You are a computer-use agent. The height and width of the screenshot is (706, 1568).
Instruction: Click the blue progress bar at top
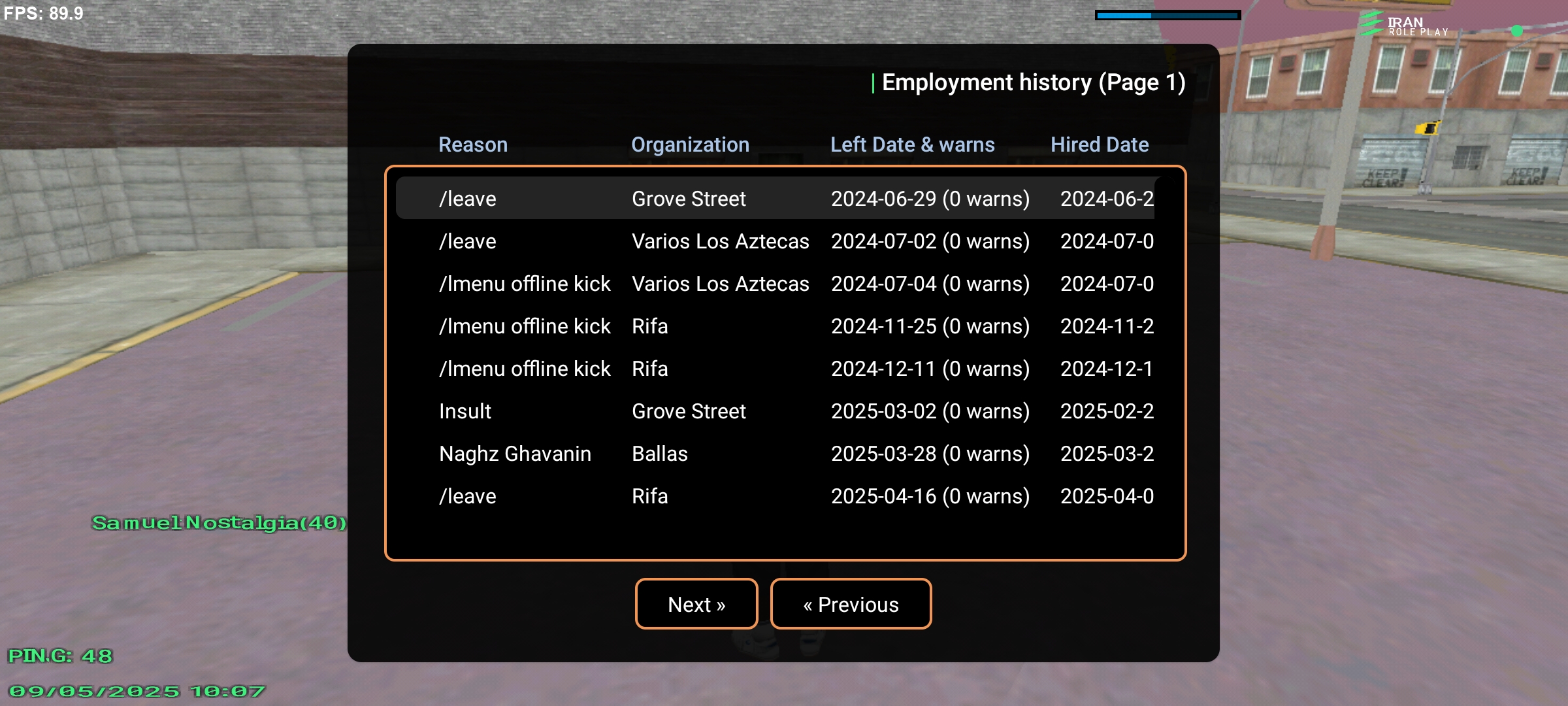1168,14
